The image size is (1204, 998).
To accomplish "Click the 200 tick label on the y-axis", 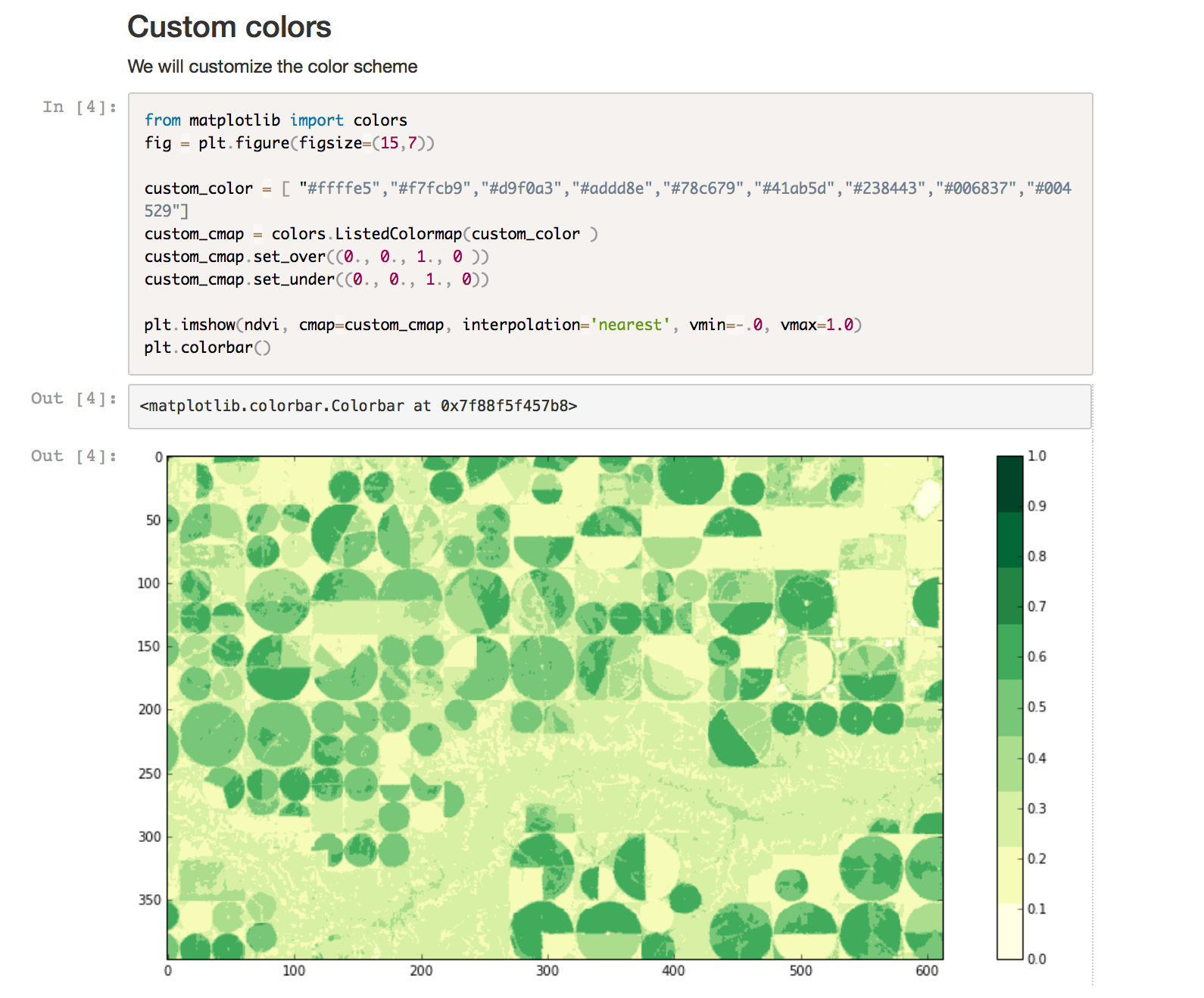I will click(x=149, y=710).
